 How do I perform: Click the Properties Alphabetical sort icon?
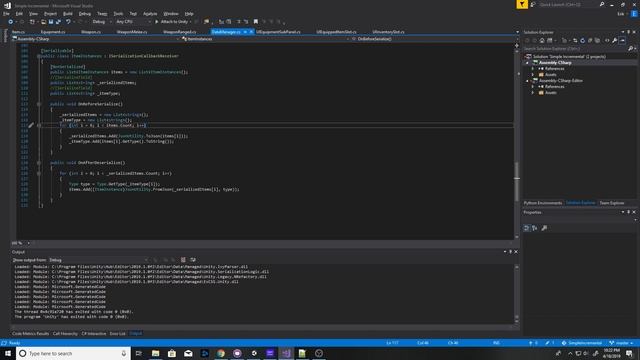(535, 228)
